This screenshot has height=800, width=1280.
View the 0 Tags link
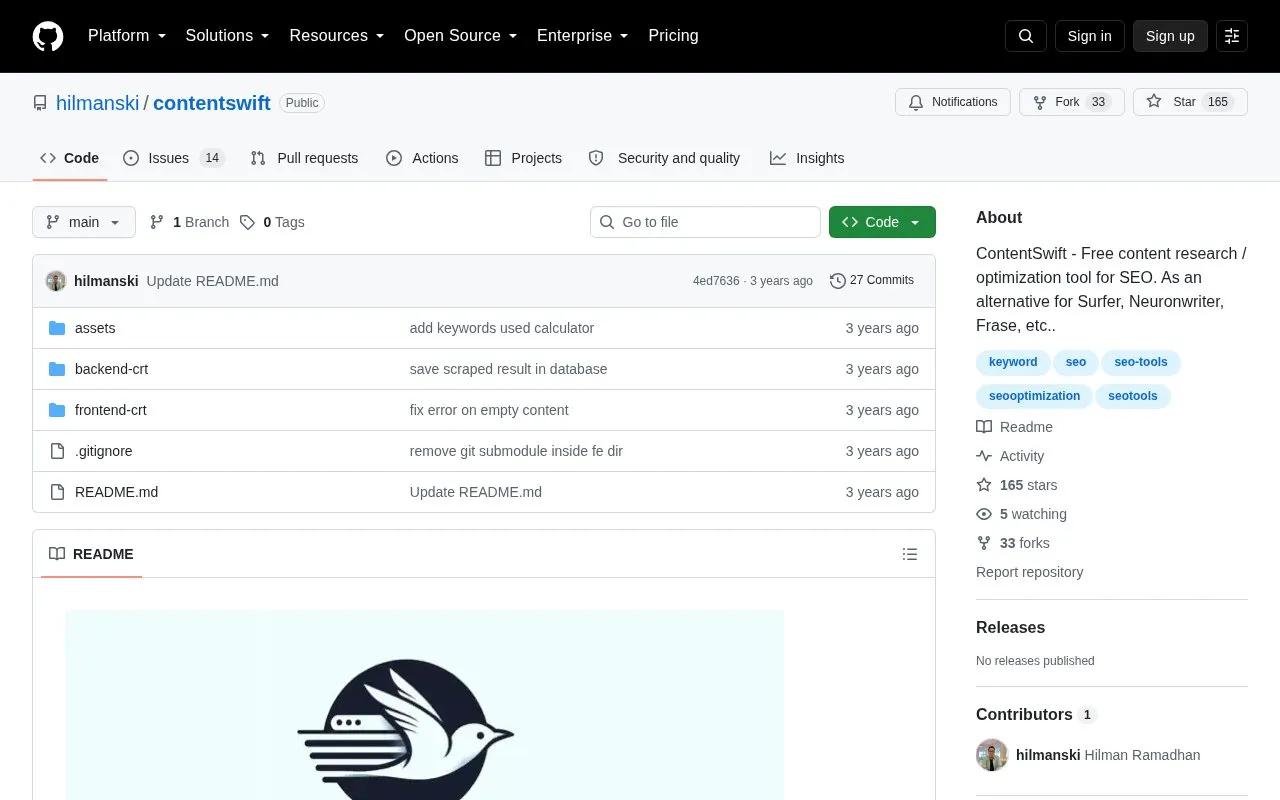click(272, 222)
